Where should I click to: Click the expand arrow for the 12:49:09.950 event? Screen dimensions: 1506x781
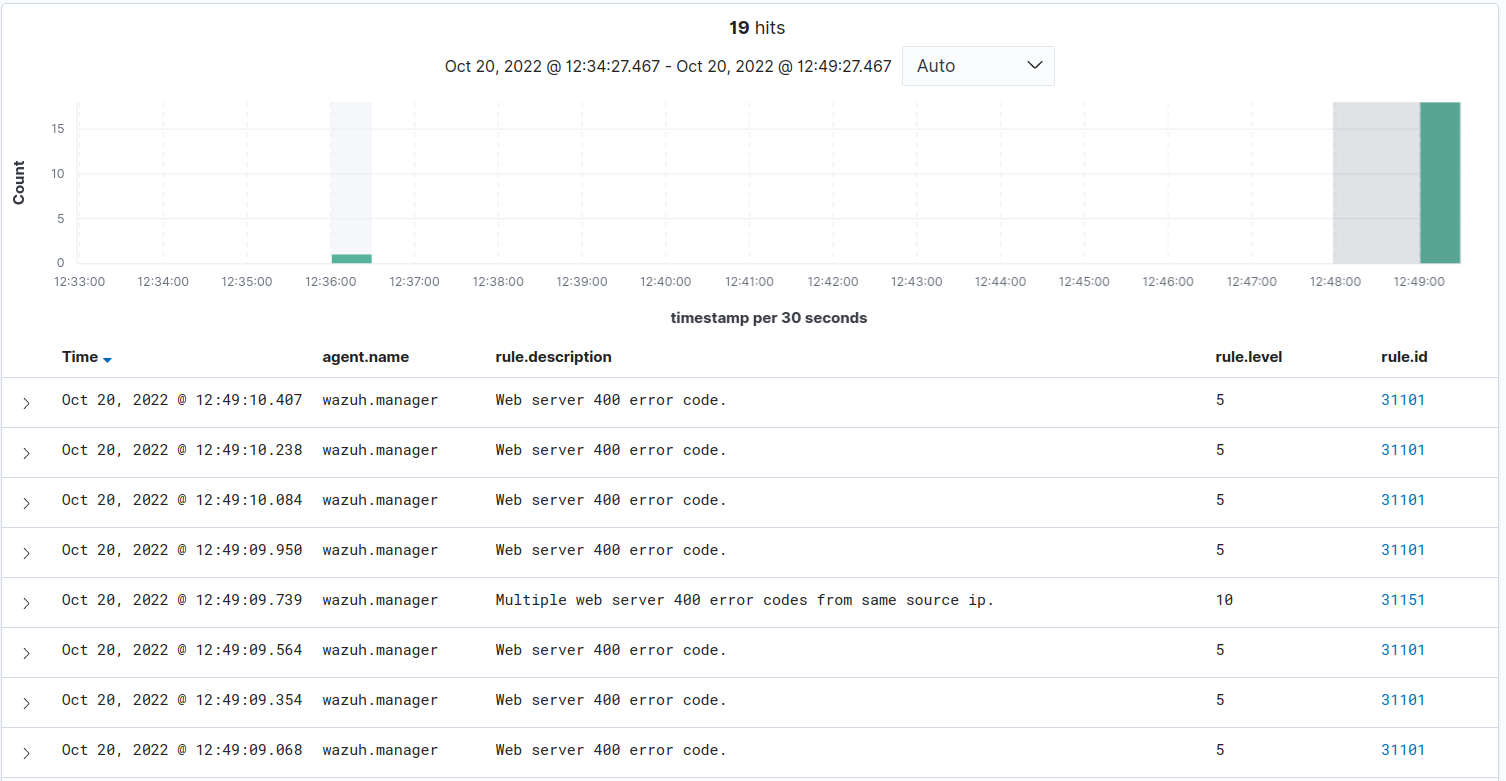click(26, 552)
